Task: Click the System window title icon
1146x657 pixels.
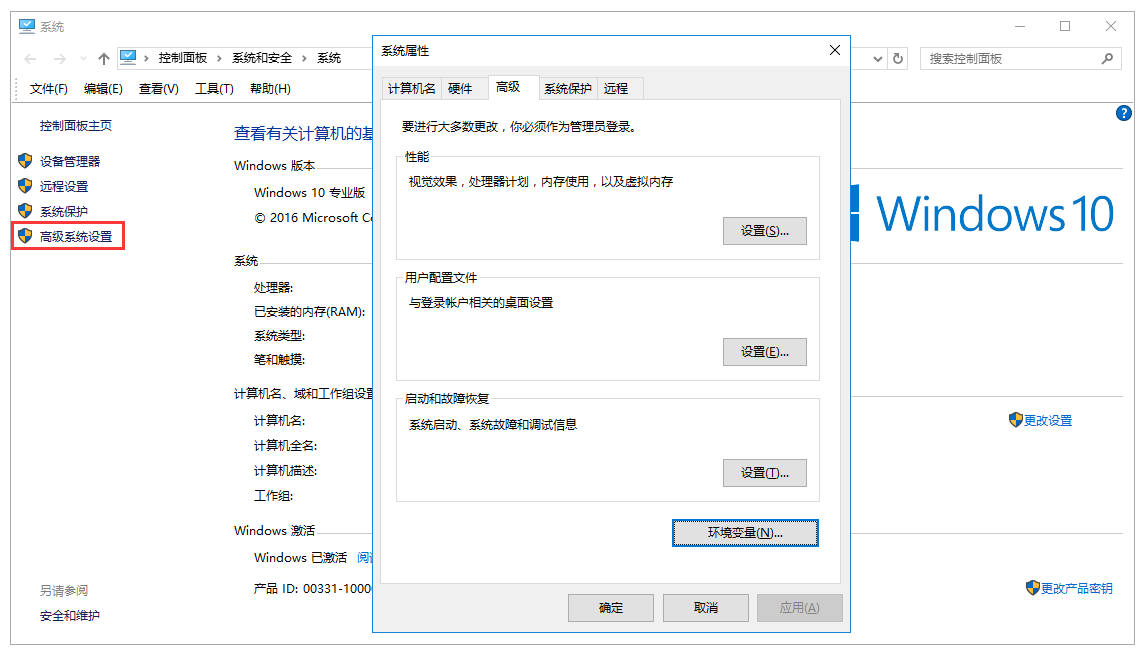Action: tap(27, 26)
